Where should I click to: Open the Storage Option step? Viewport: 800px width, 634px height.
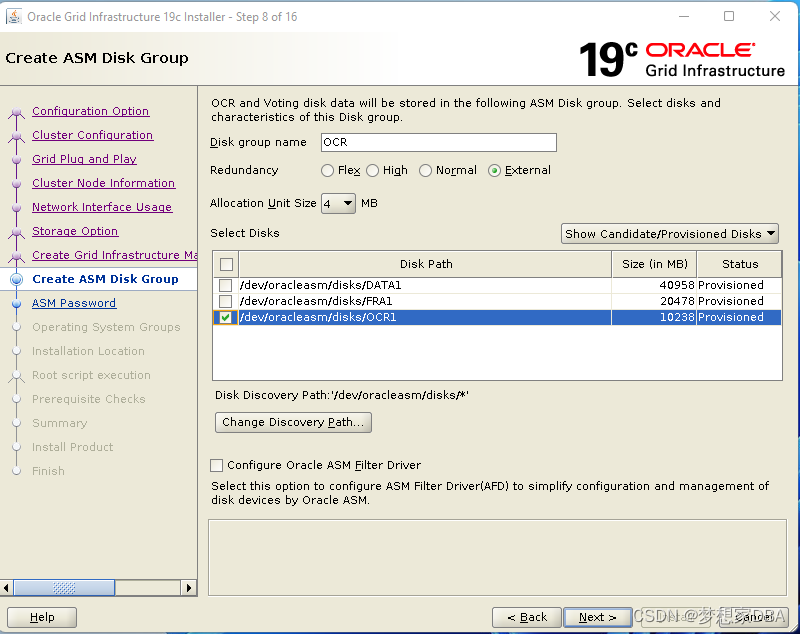point(75,231)
